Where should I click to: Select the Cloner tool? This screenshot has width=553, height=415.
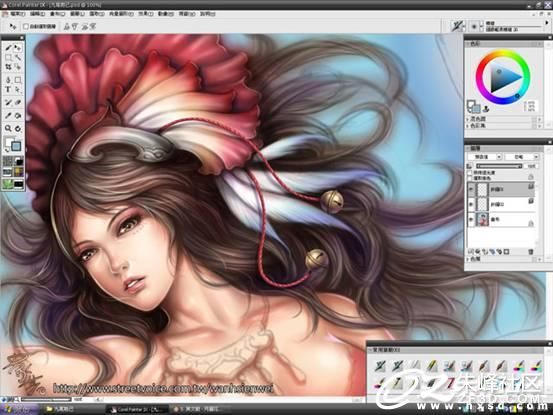pos(8,103)
